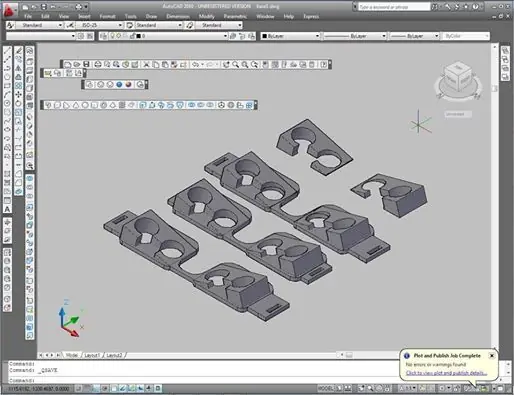Viewport: 514px width, 395px height.
Task: Click the Text Style icon before Standard dropdown
Action: tap(10, 25)
